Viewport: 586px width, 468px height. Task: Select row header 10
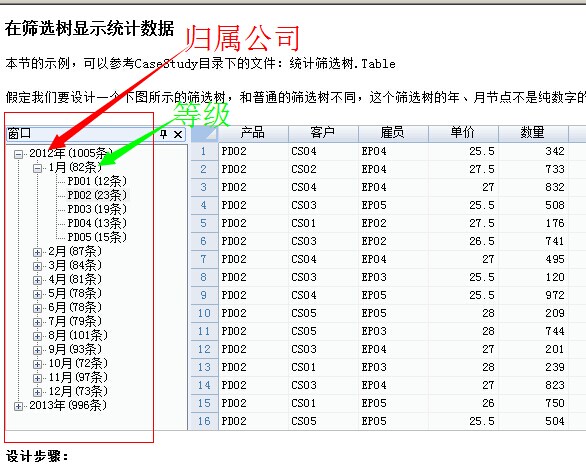pos(204,313)
